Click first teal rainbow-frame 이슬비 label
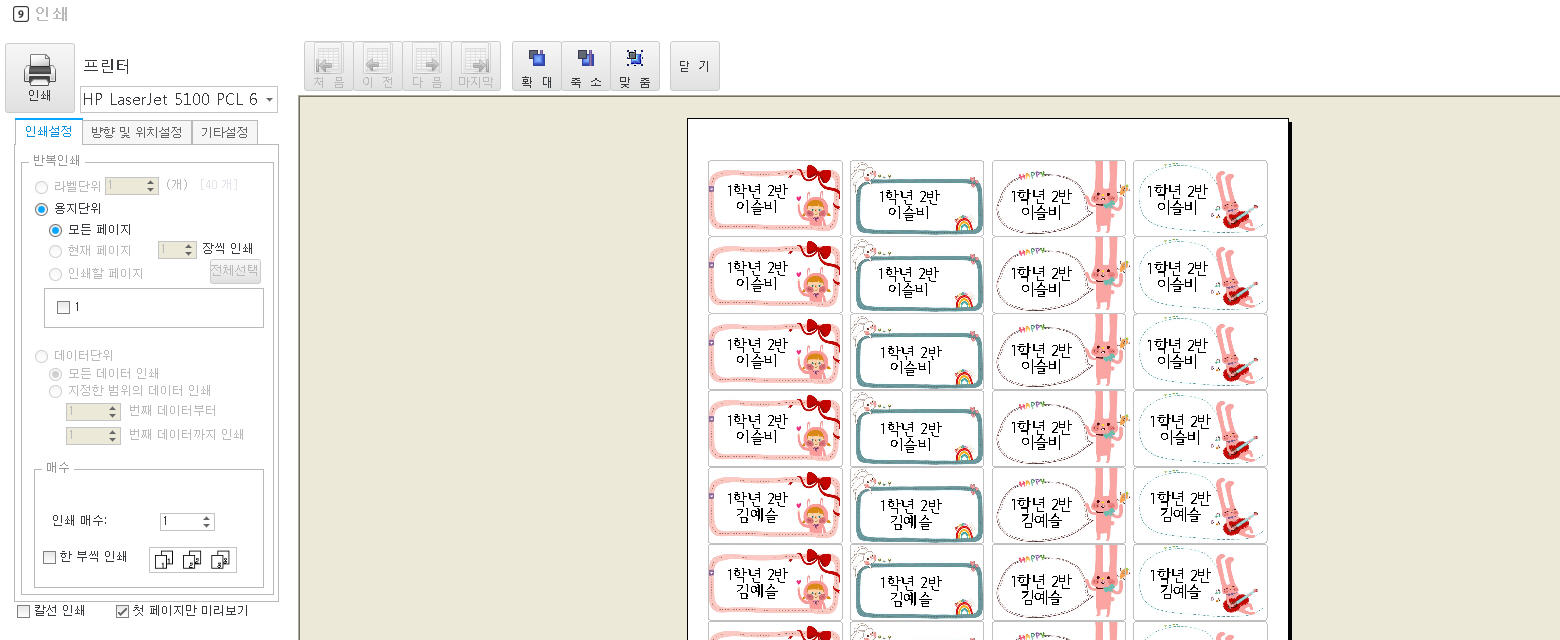Viewport: 1560px width, 640px height. (917, 198)
